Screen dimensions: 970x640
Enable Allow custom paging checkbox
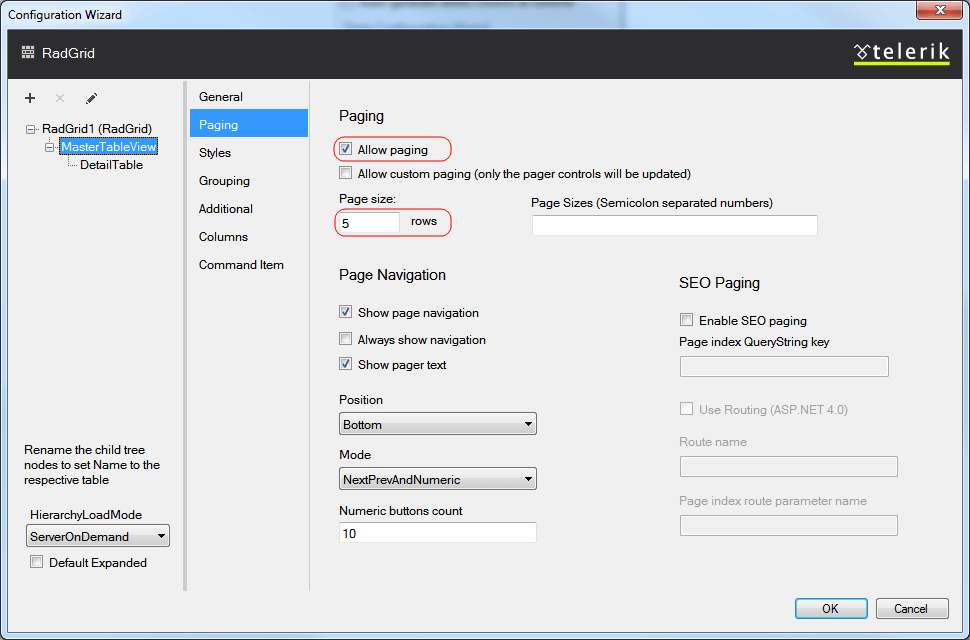(x=346, y=174)
